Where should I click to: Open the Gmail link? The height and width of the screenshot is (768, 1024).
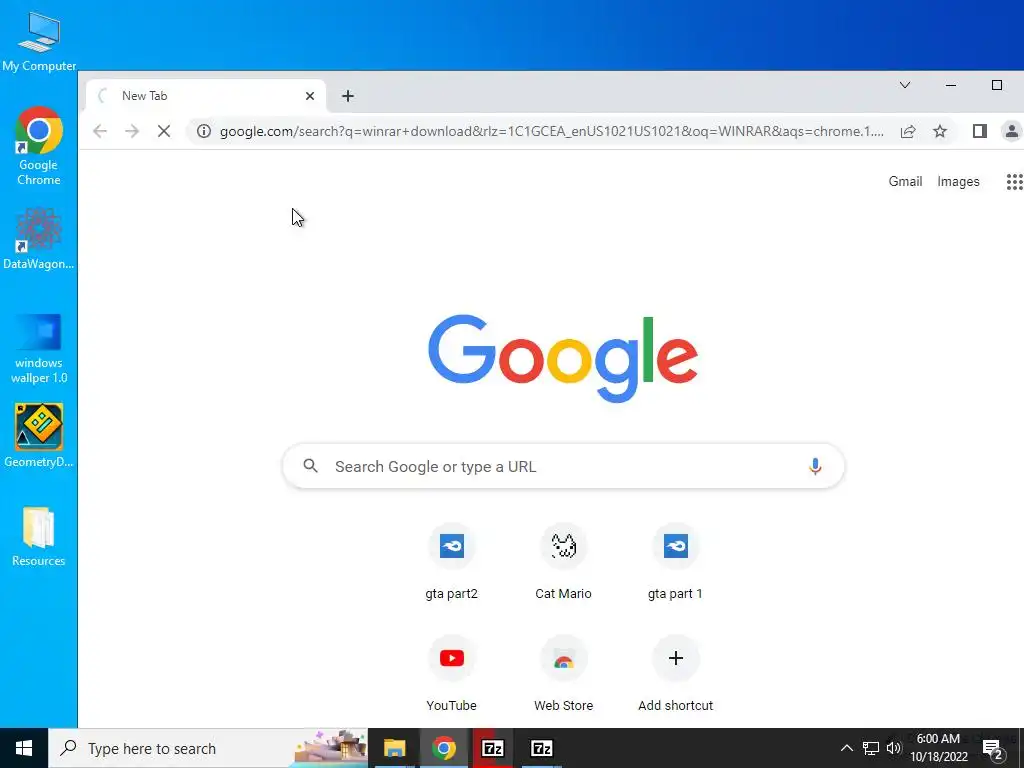point(905,182)
